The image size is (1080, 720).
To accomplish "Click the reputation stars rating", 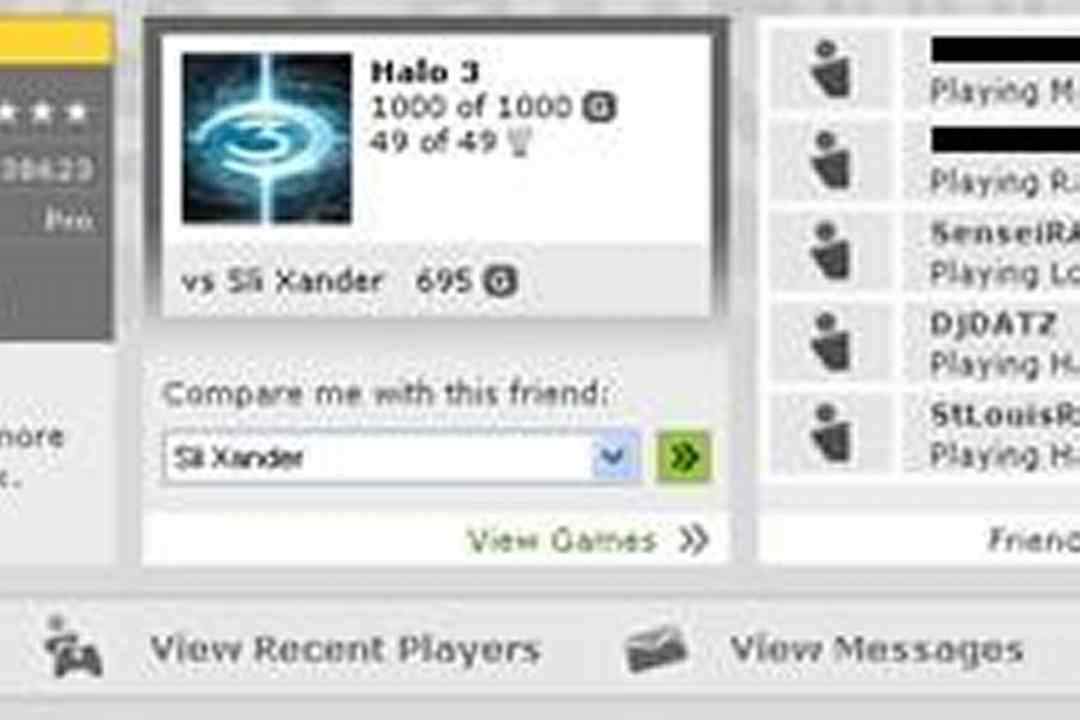I will (x=43, y=113).
